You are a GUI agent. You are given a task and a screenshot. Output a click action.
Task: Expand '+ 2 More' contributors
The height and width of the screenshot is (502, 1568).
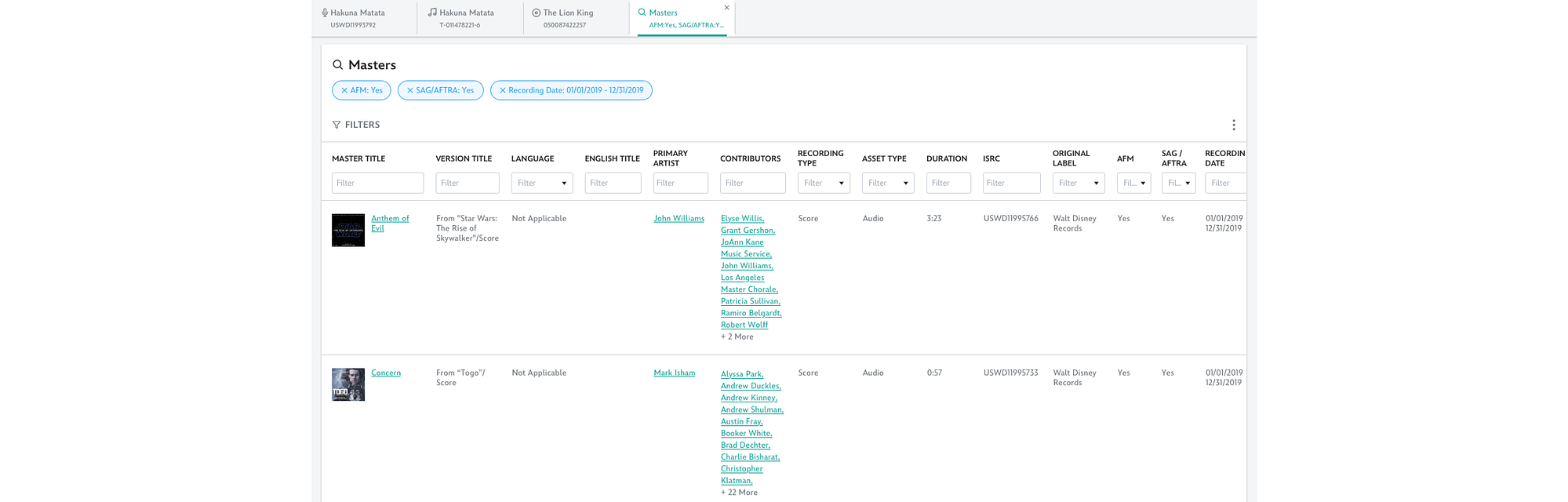(x=737, y=336)
